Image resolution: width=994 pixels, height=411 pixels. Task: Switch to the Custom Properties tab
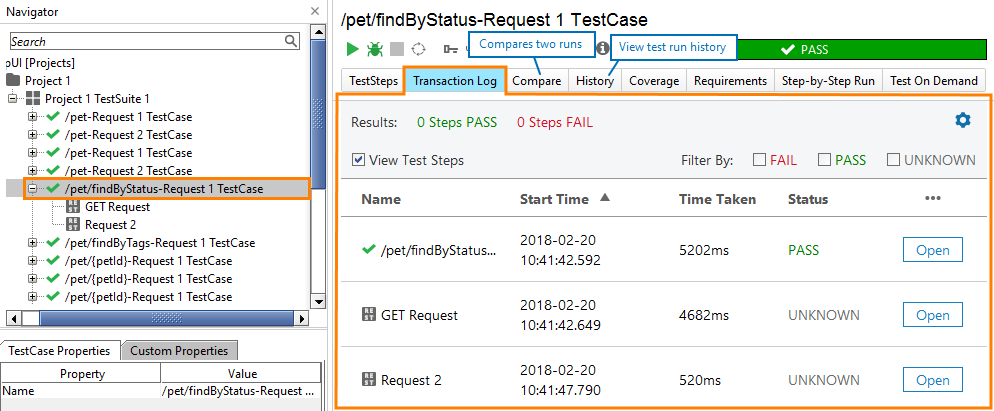click(179, 350)
